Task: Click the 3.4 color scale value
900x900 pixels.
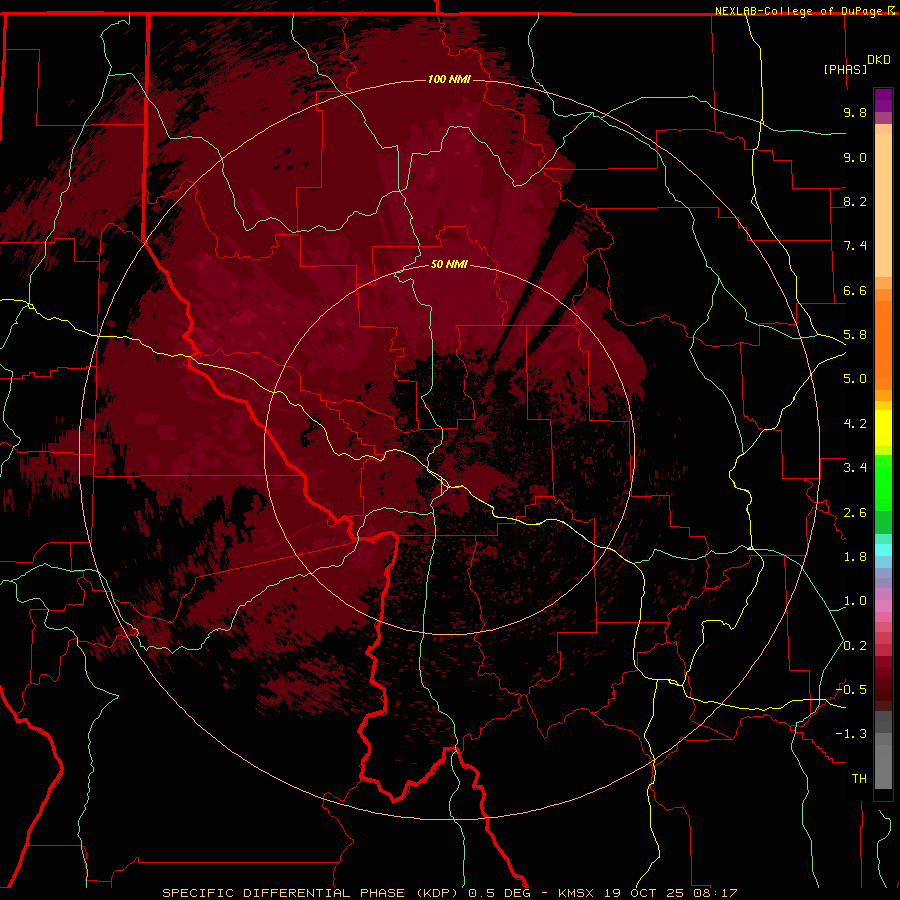Action: pos(855,468)
